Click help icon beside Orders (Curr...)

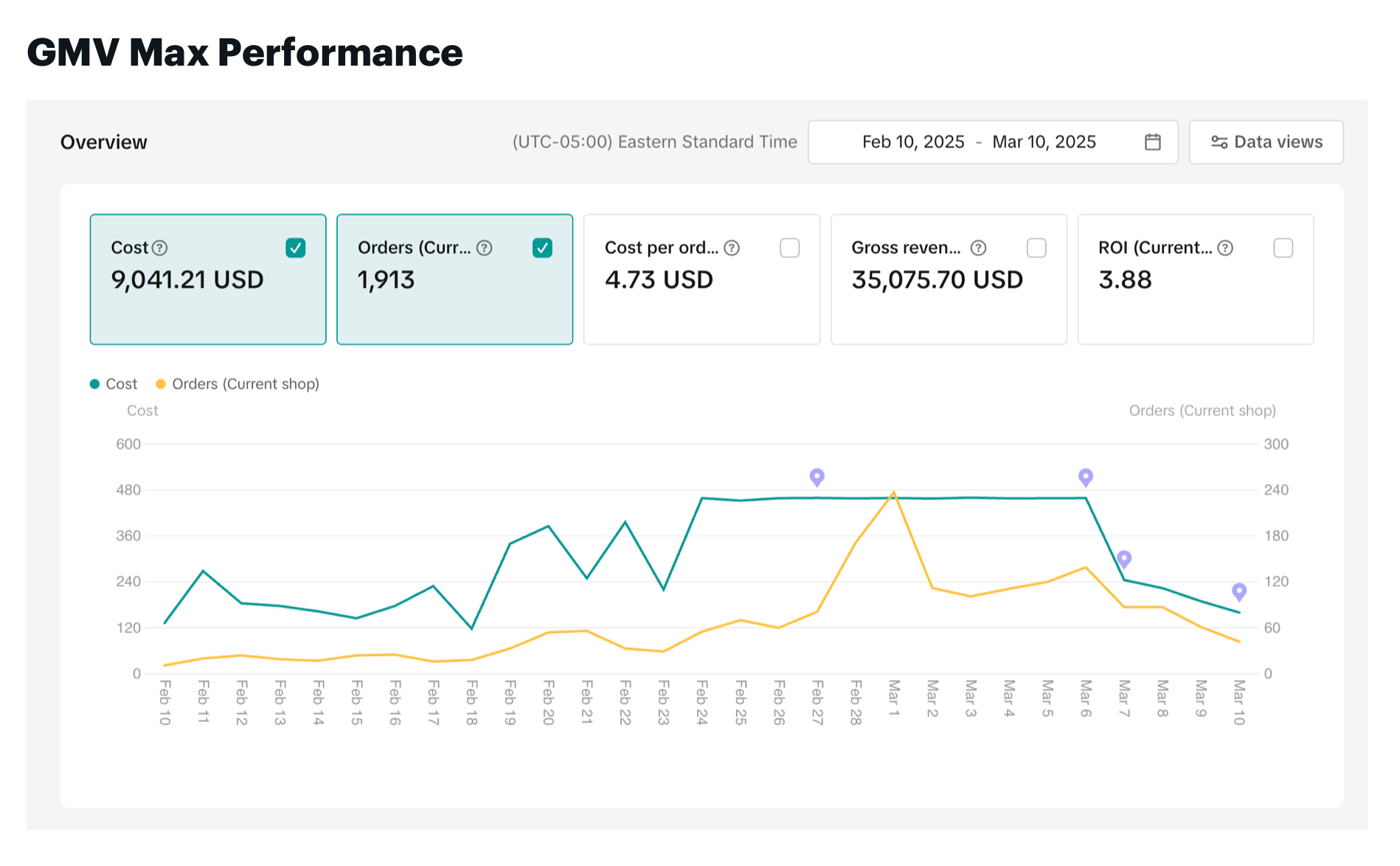click(484, 248)
